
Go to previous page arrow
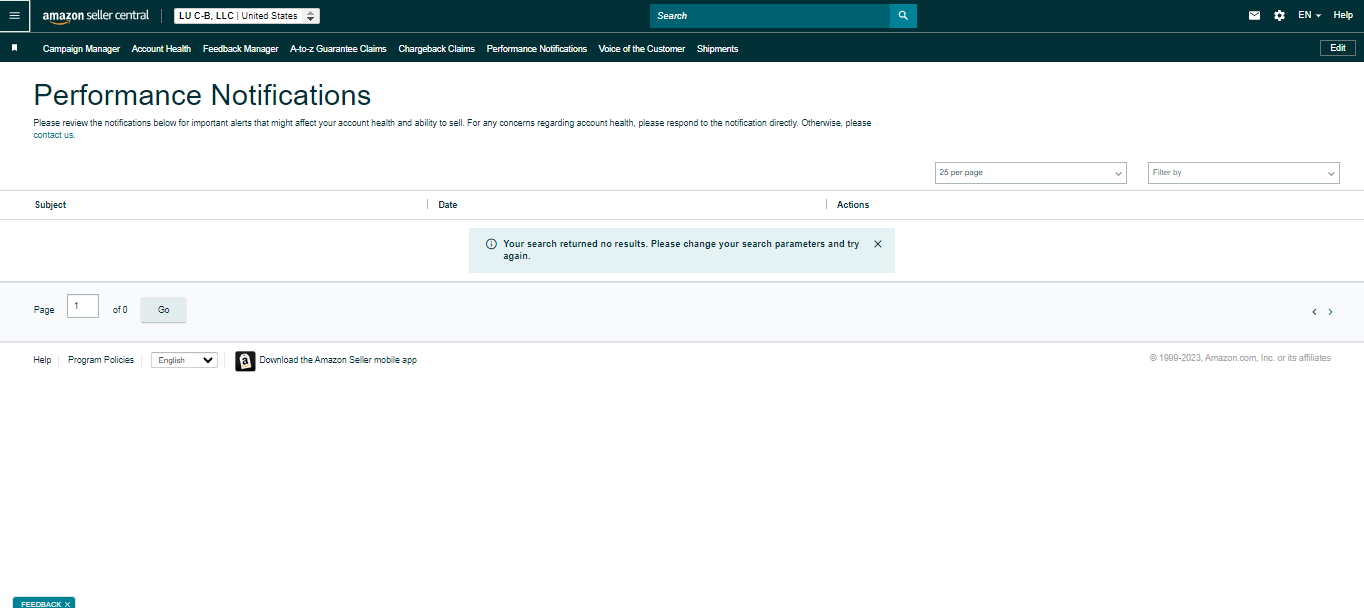(1314, 312)
